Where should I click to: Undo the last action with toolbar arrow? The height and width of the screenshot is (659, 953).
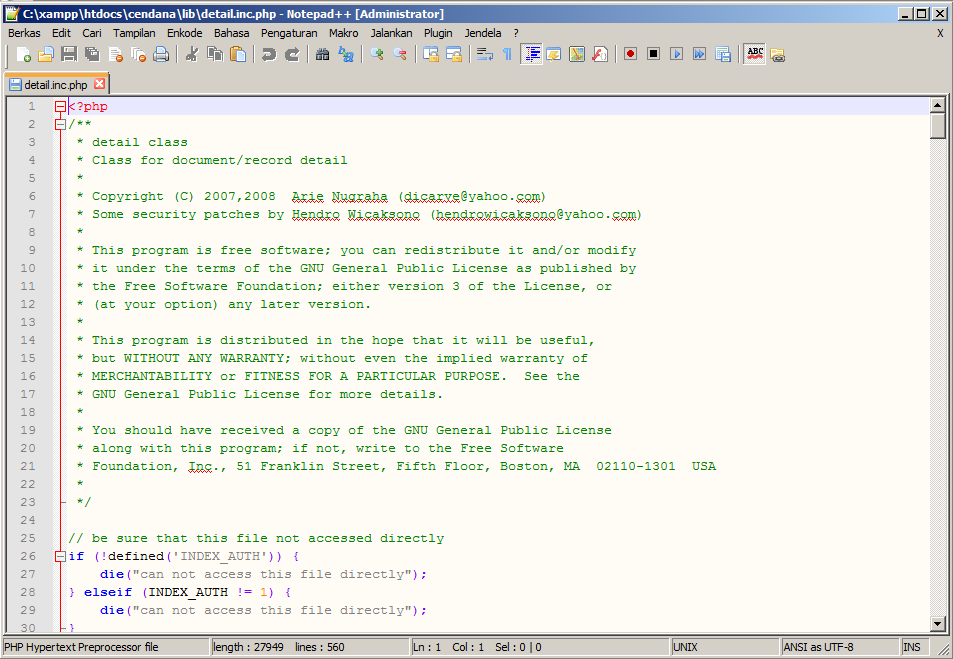point(269,55)
